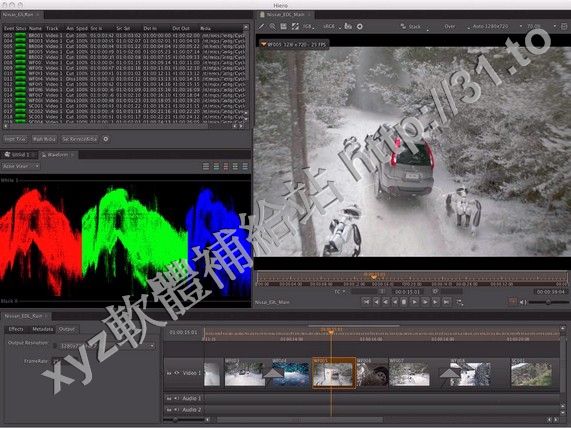Open the Metadata tab in timeline panel
The width and height of the screenshot is (571, 428).
43,329
